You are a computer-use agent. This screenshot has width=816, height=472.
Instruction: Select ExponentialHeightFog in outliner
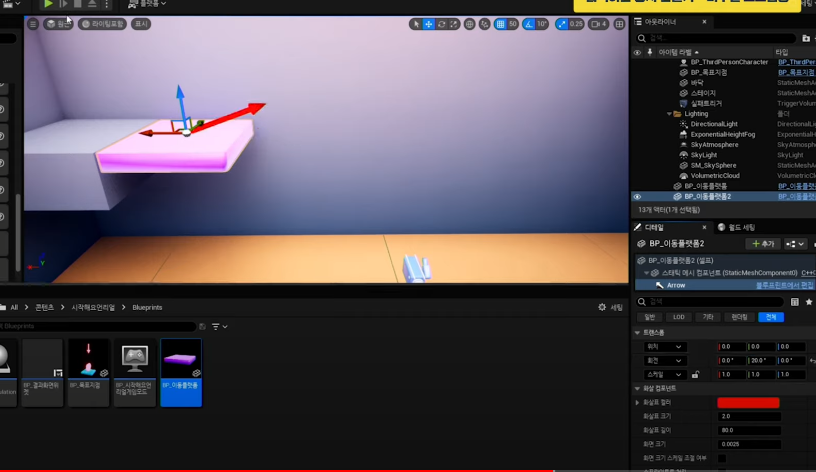(x=723, y=134)
